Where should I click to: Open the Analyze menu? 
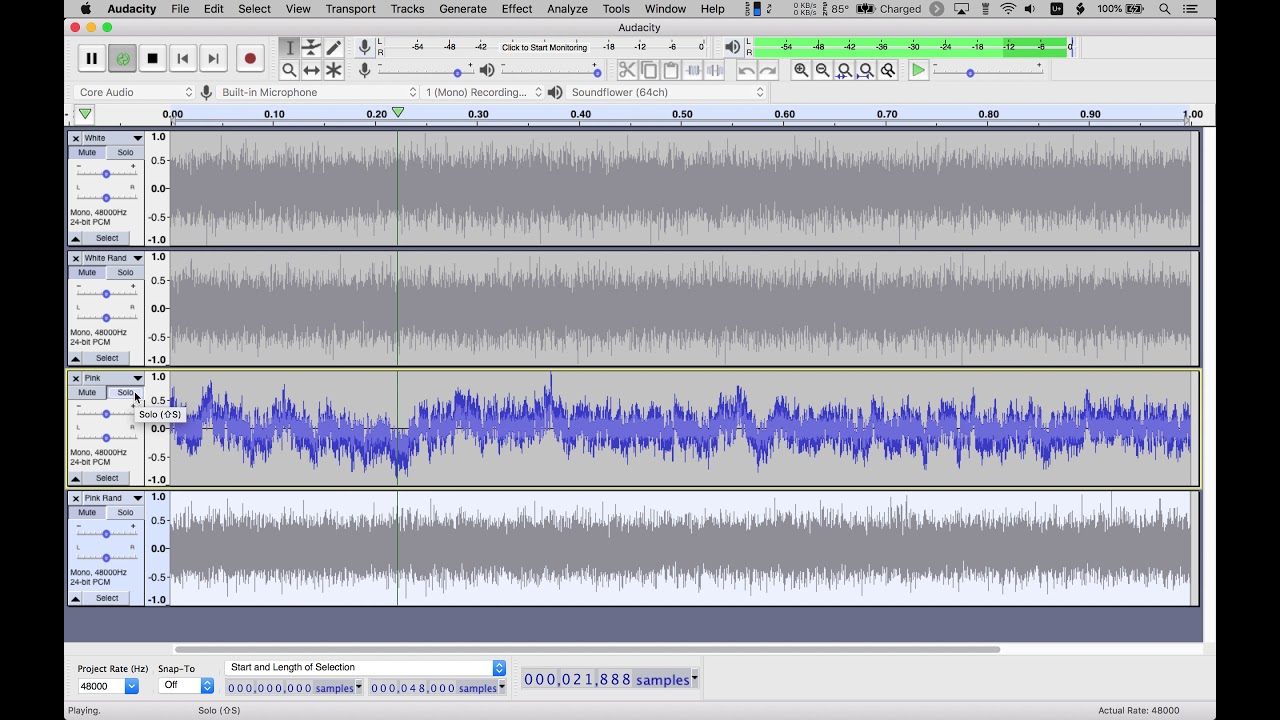pos(567,9)
